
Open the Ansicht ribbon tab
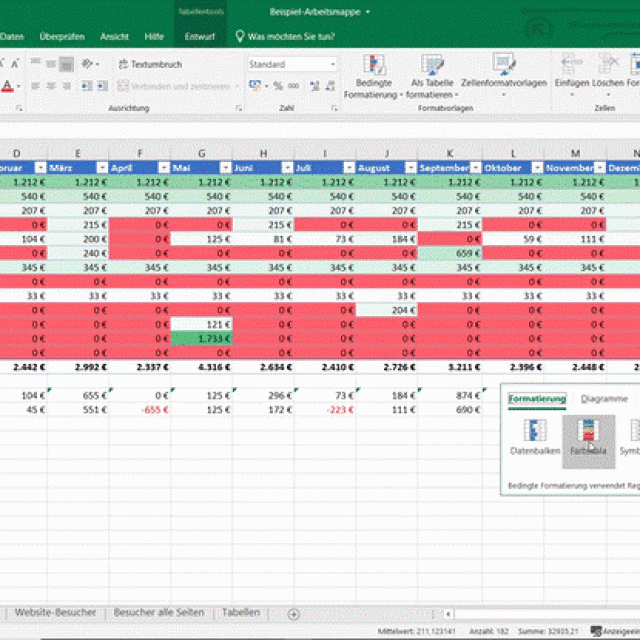114,36
